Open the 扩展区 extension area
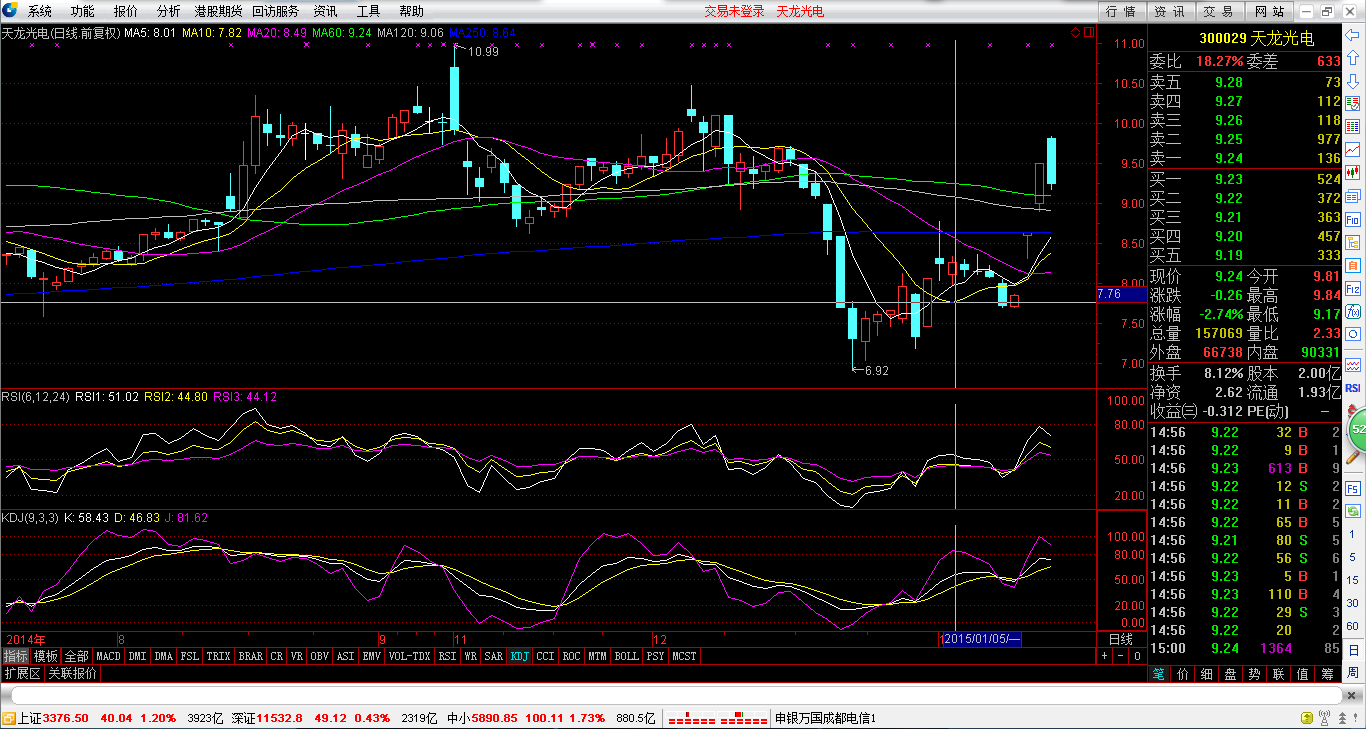The width and height of the screenshot is (1366, 729). [22, 673]
